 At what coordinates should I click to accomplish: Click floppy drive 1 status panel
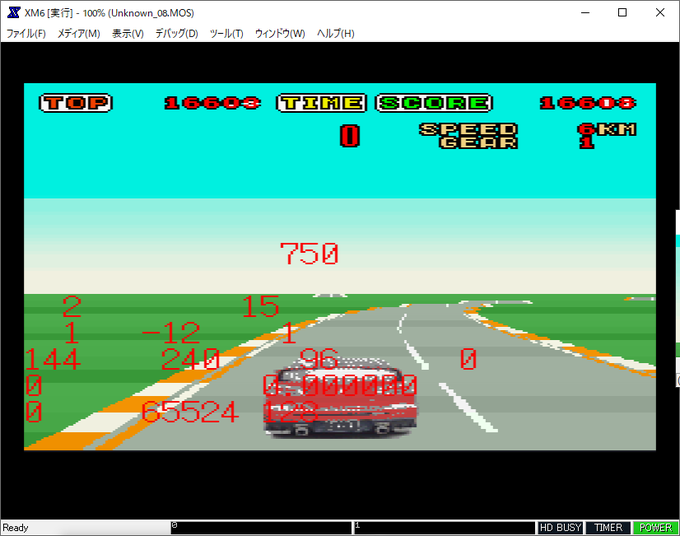click(445, 528)
